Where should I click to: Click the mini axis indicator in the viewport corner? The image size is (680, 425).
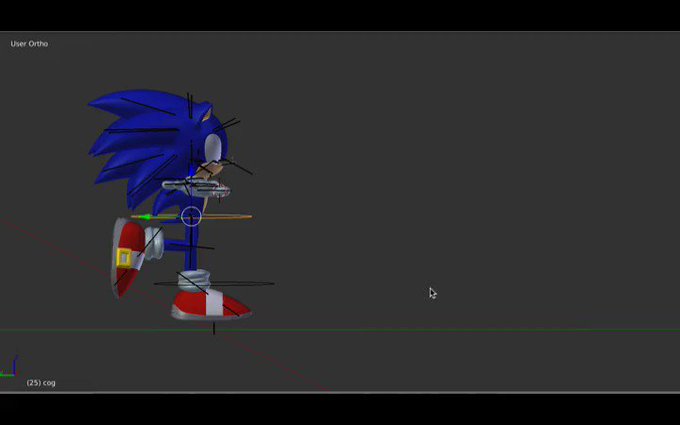pos(10,366)
